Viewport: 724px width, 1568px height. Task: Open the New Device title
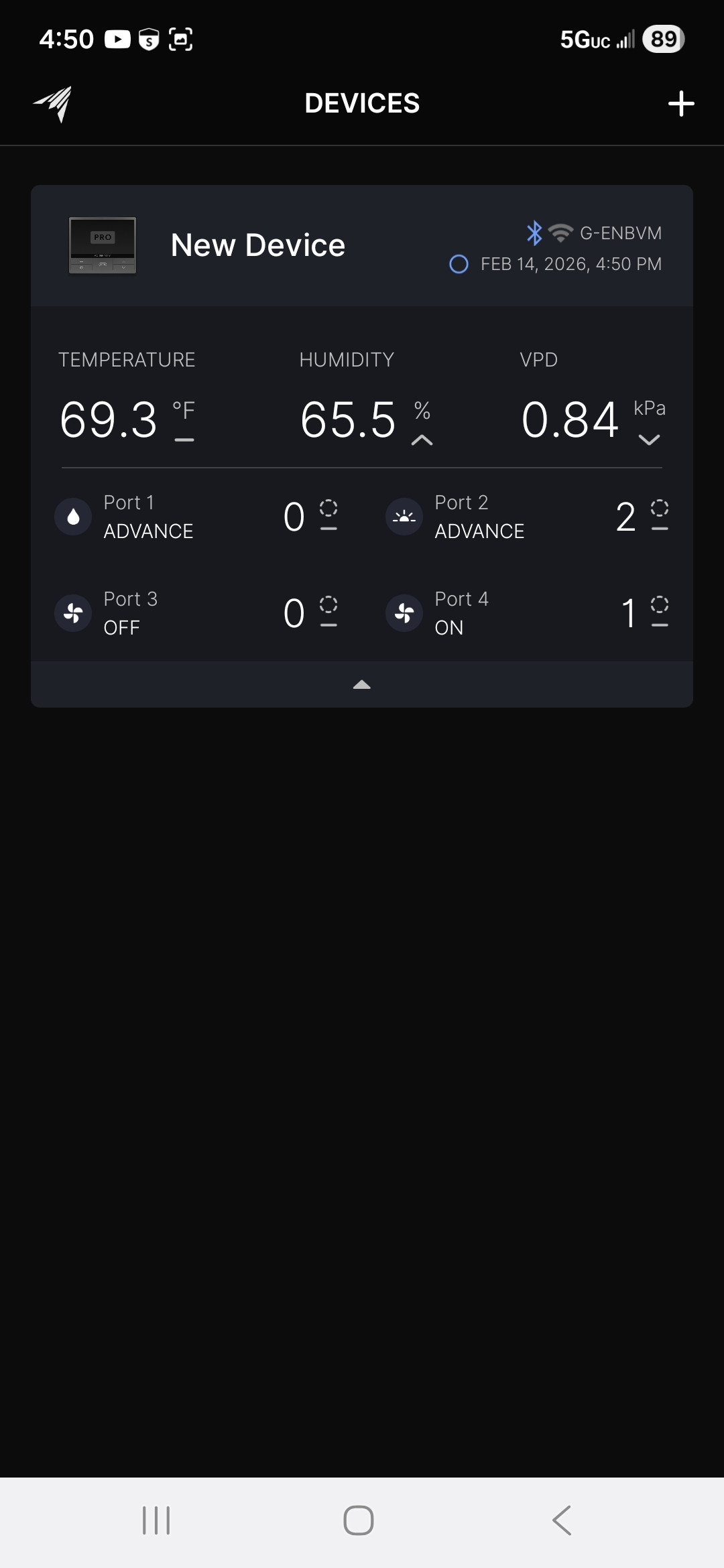coord(258,245)
